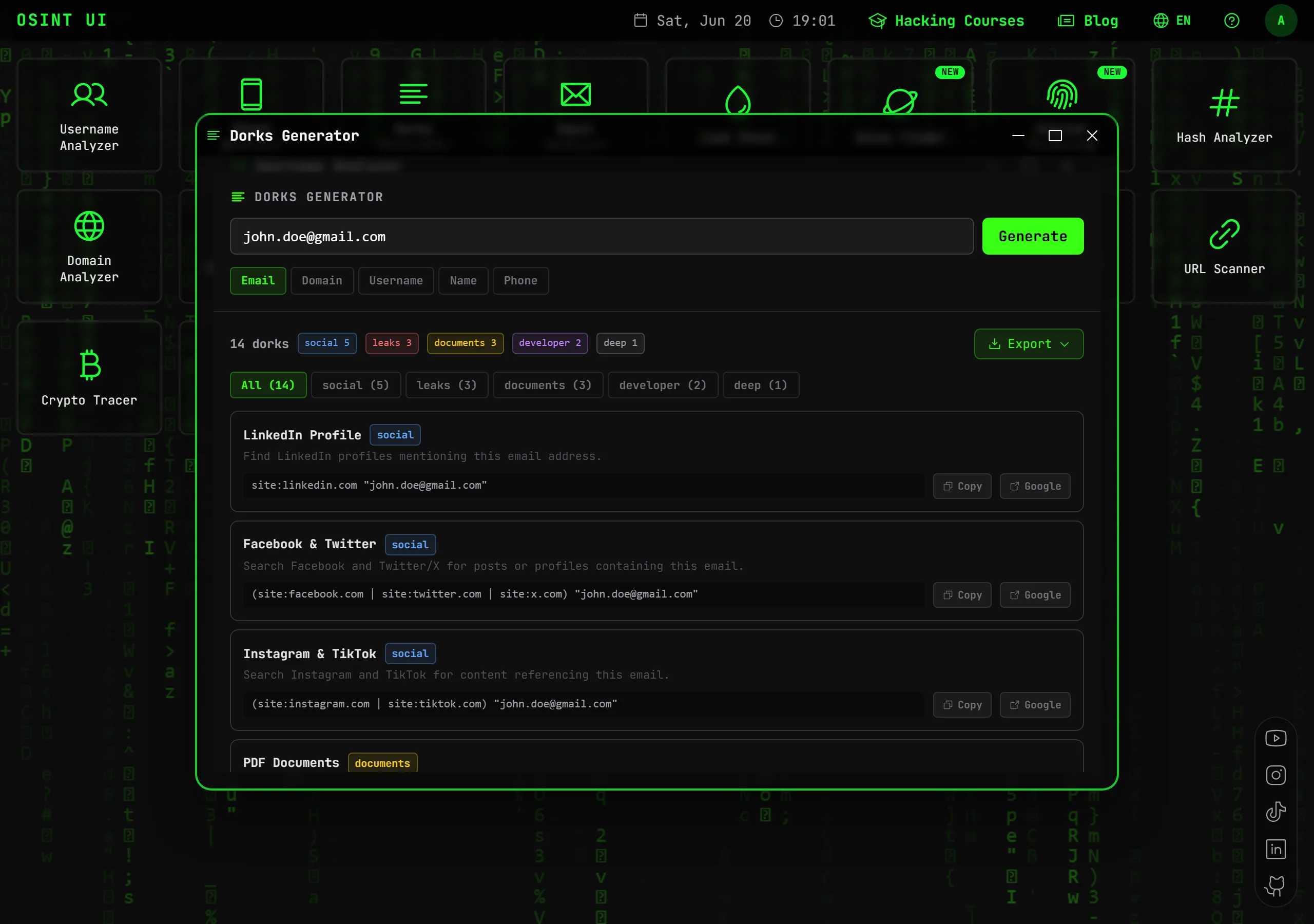The image size is (1314, 924).
Task: Copy the LinkedIn Profile dork
Action: coord(962,486)
